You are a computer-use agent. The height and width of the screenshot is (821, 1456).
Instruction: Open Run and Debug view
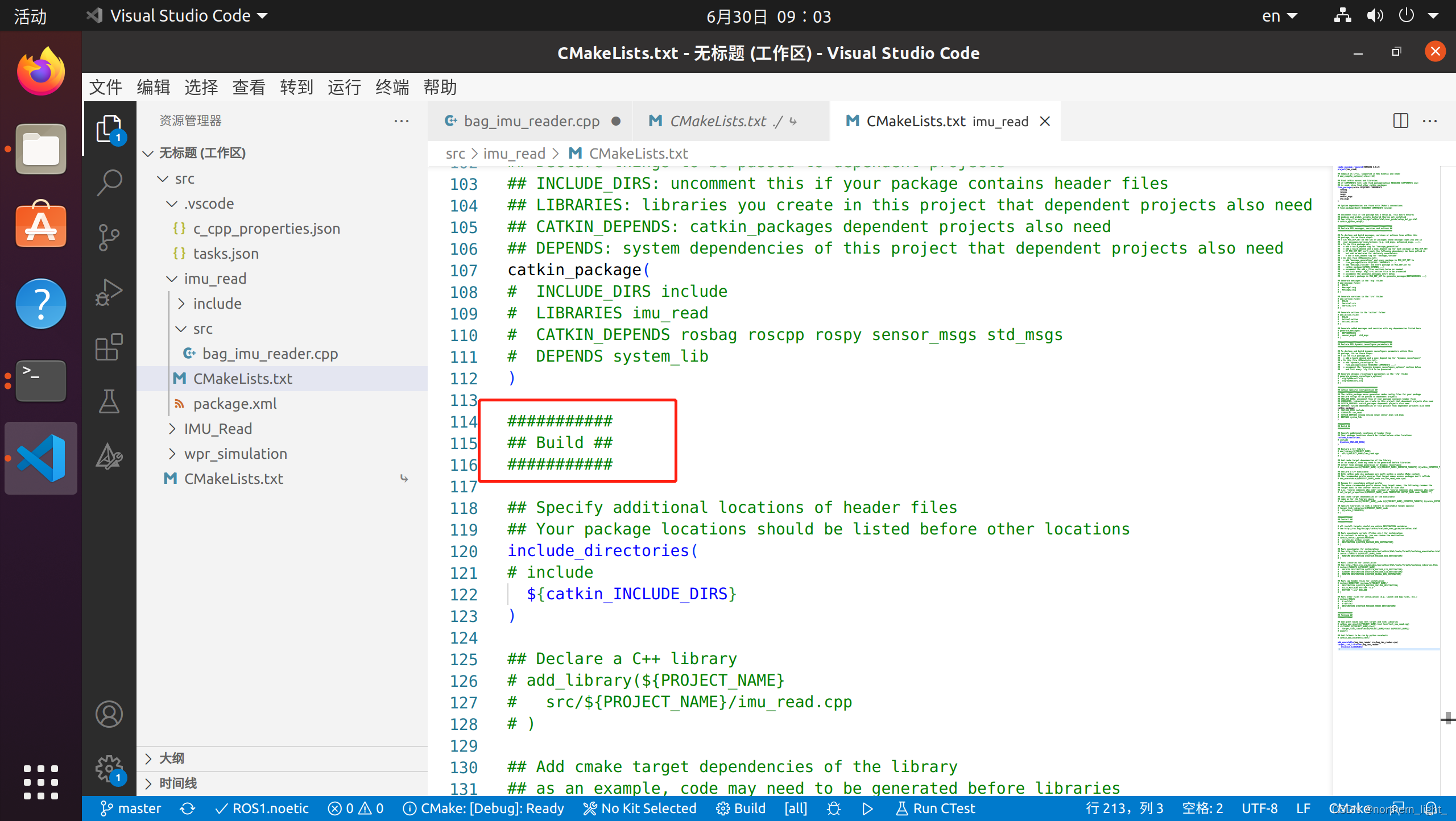click(x=109, y=292)
